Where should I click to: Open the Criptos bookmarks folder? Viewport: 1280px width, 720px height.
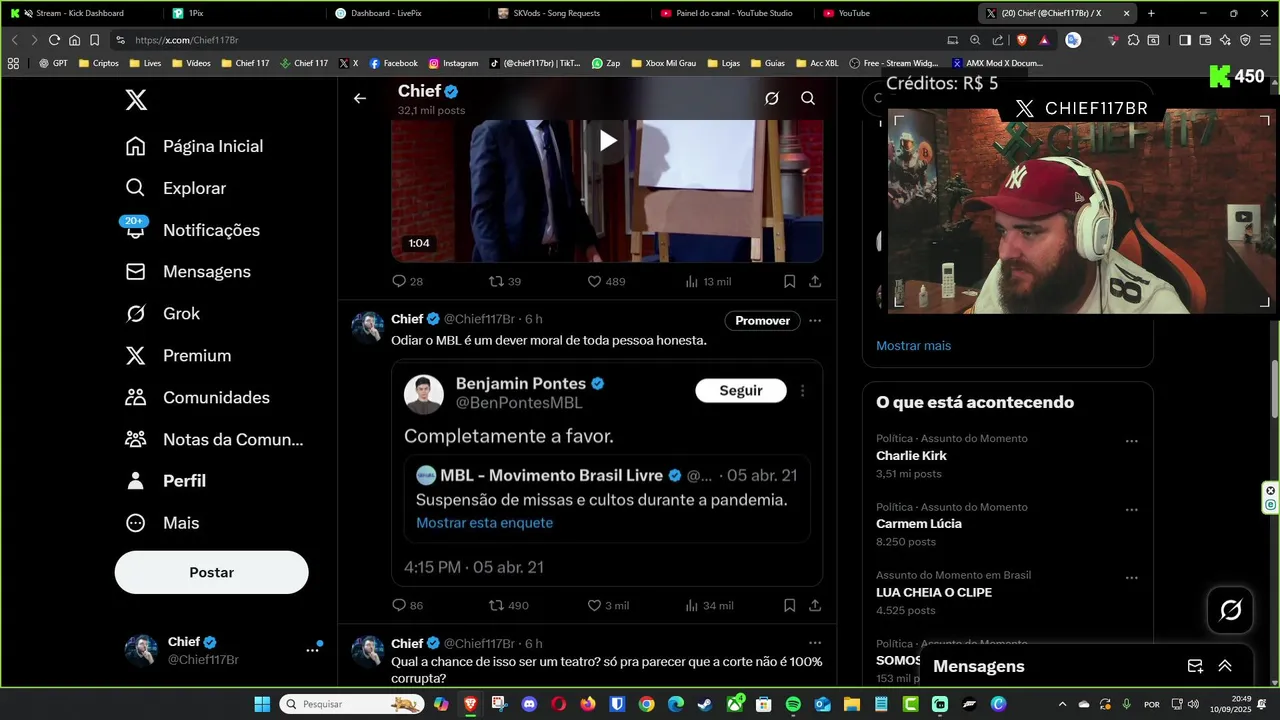click(x=98, y=63)
